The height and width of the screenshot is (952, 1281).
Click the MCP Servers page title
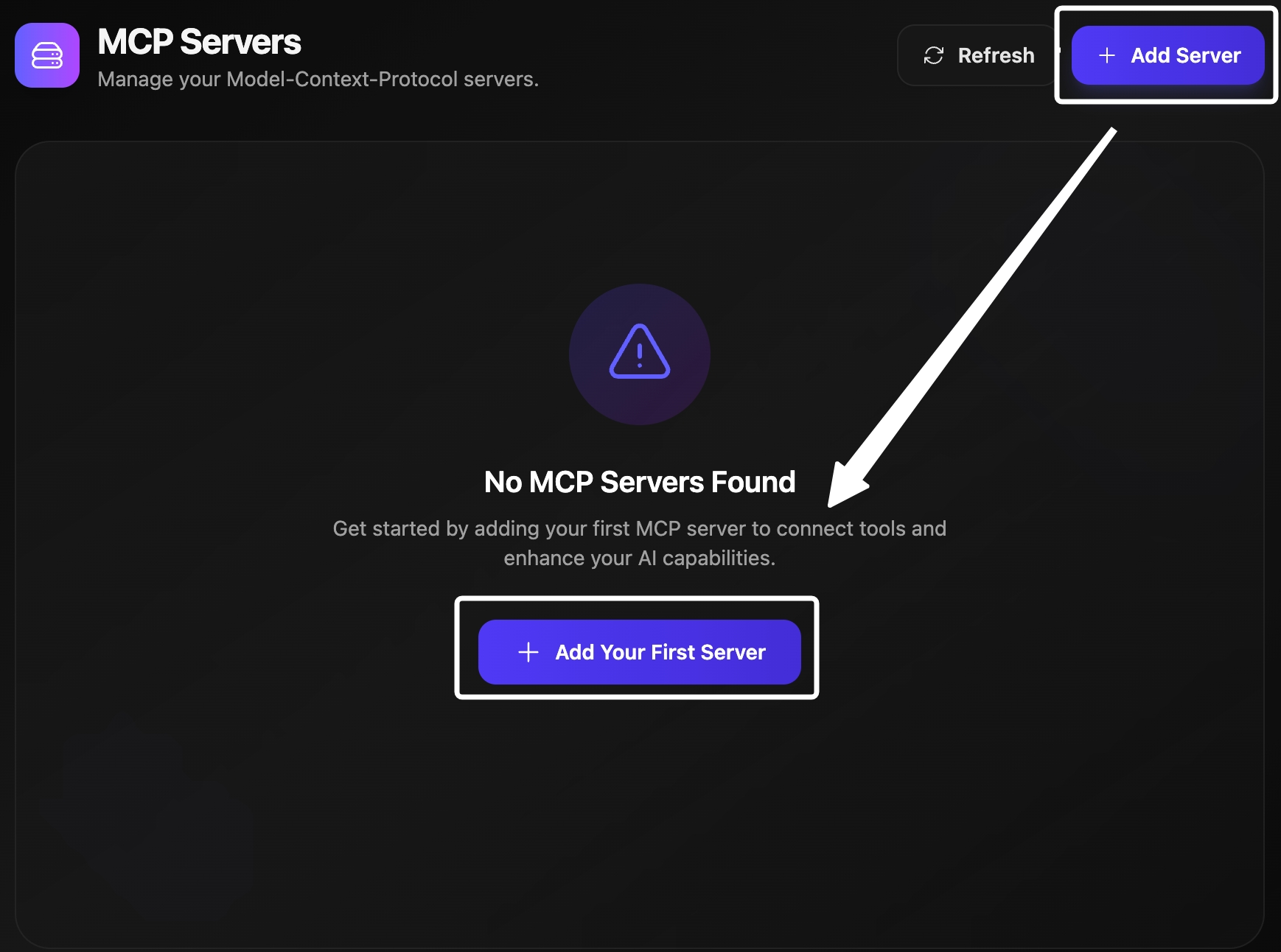pyautogui.click(x=199, y=42)
